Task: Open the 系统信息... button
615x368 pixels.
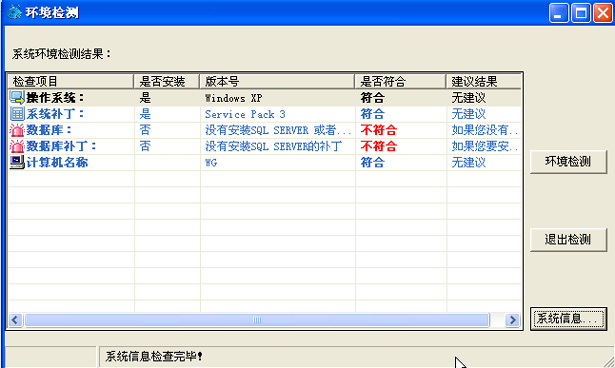Action: [x=568, y=319]
